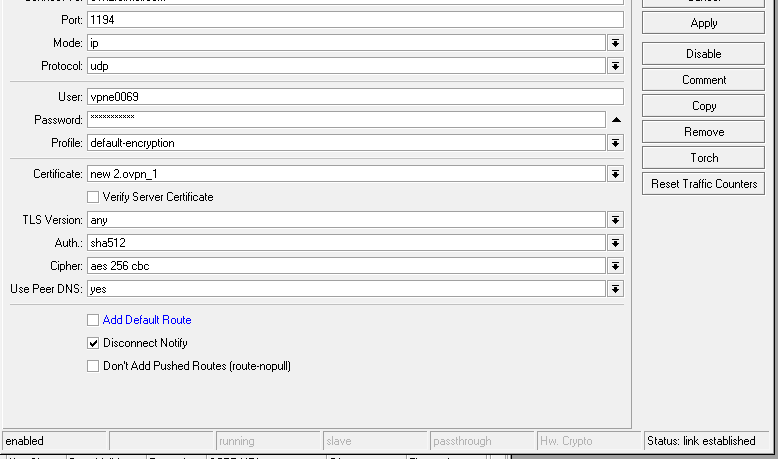The height and width of the screenshot is (459, 778).
Task: Click the Profile field default-encryption
Action: pos(346,143)
